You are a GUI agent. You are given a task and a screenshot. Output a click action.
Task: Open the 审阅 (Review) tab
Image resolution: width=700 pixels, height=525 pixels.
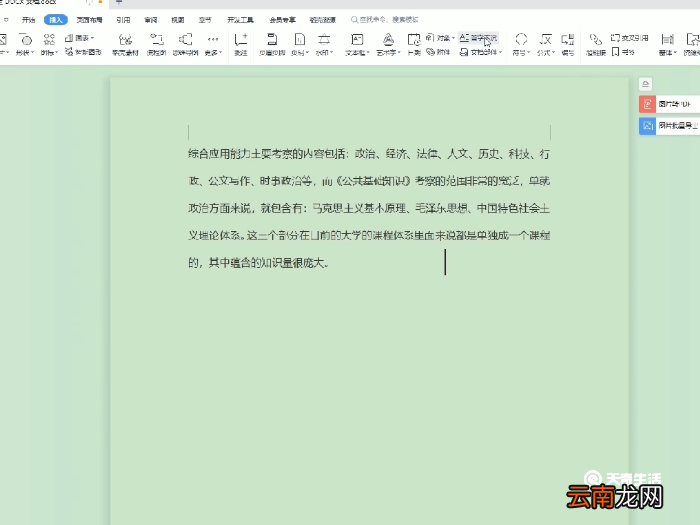coord(150,20)
